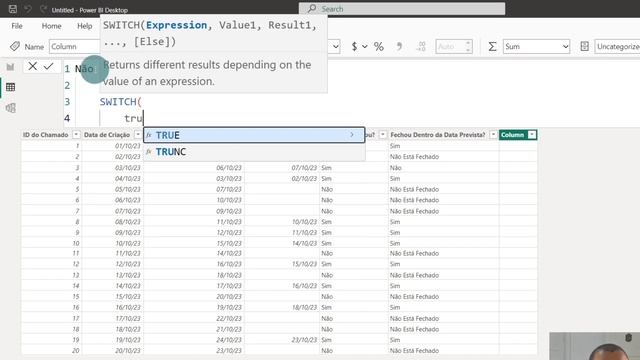Viewport: 640px width, 360px height.
Task: Open the Data de Criação column filter
Action: (x=138, y=135)
